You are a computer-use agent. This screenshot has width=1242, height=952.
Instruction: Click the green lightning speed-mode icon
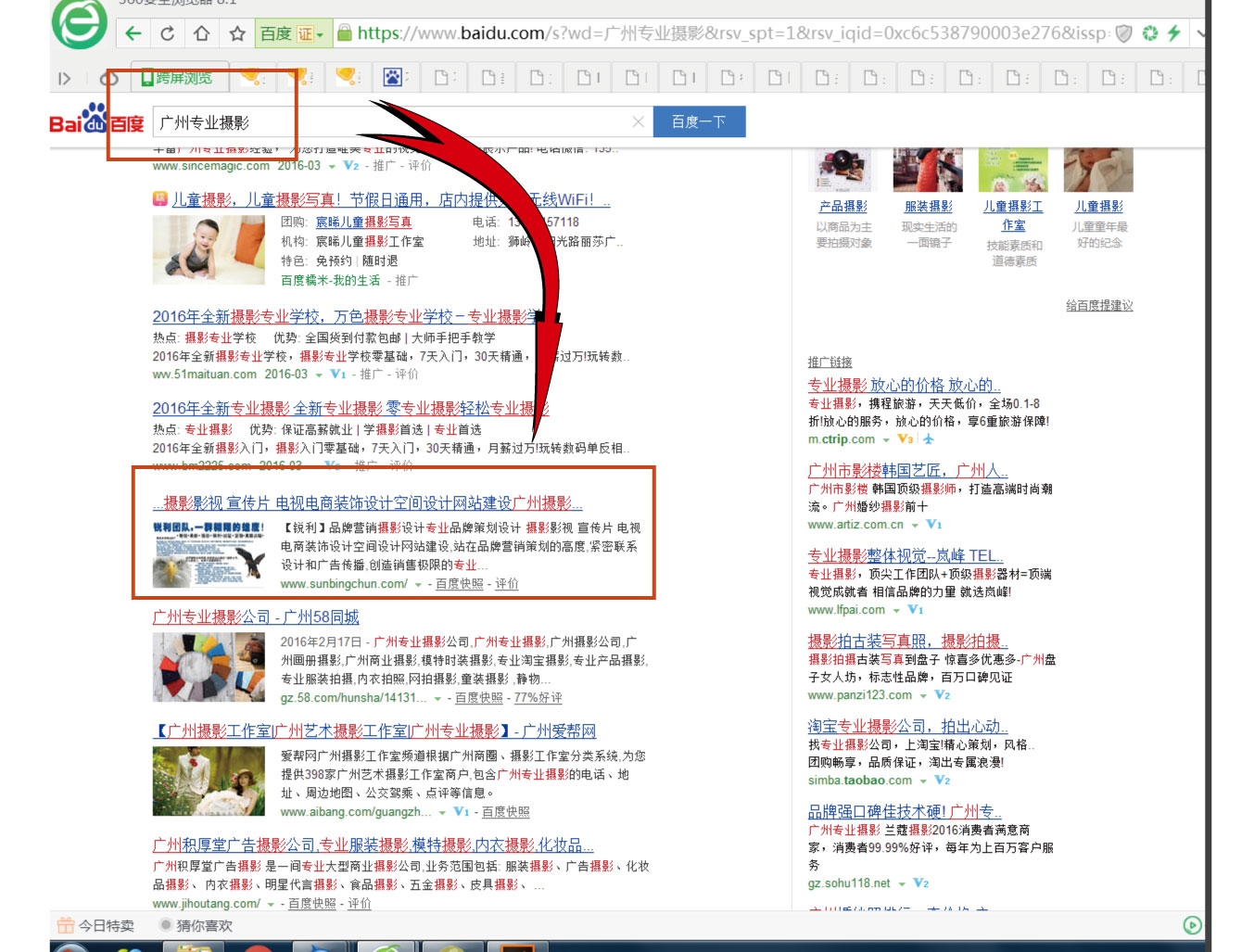point(1174,33)
